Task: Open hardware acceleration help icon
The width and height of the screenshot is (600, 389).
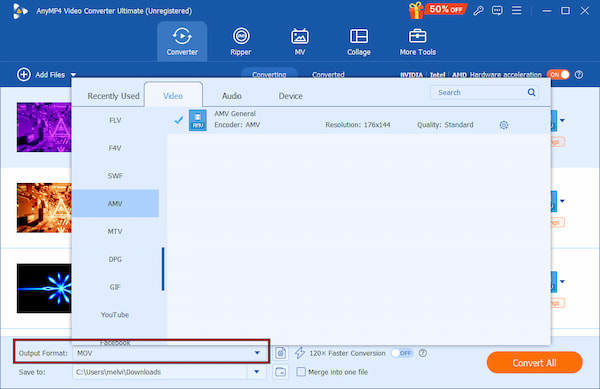Action: [x=579, y=75]
